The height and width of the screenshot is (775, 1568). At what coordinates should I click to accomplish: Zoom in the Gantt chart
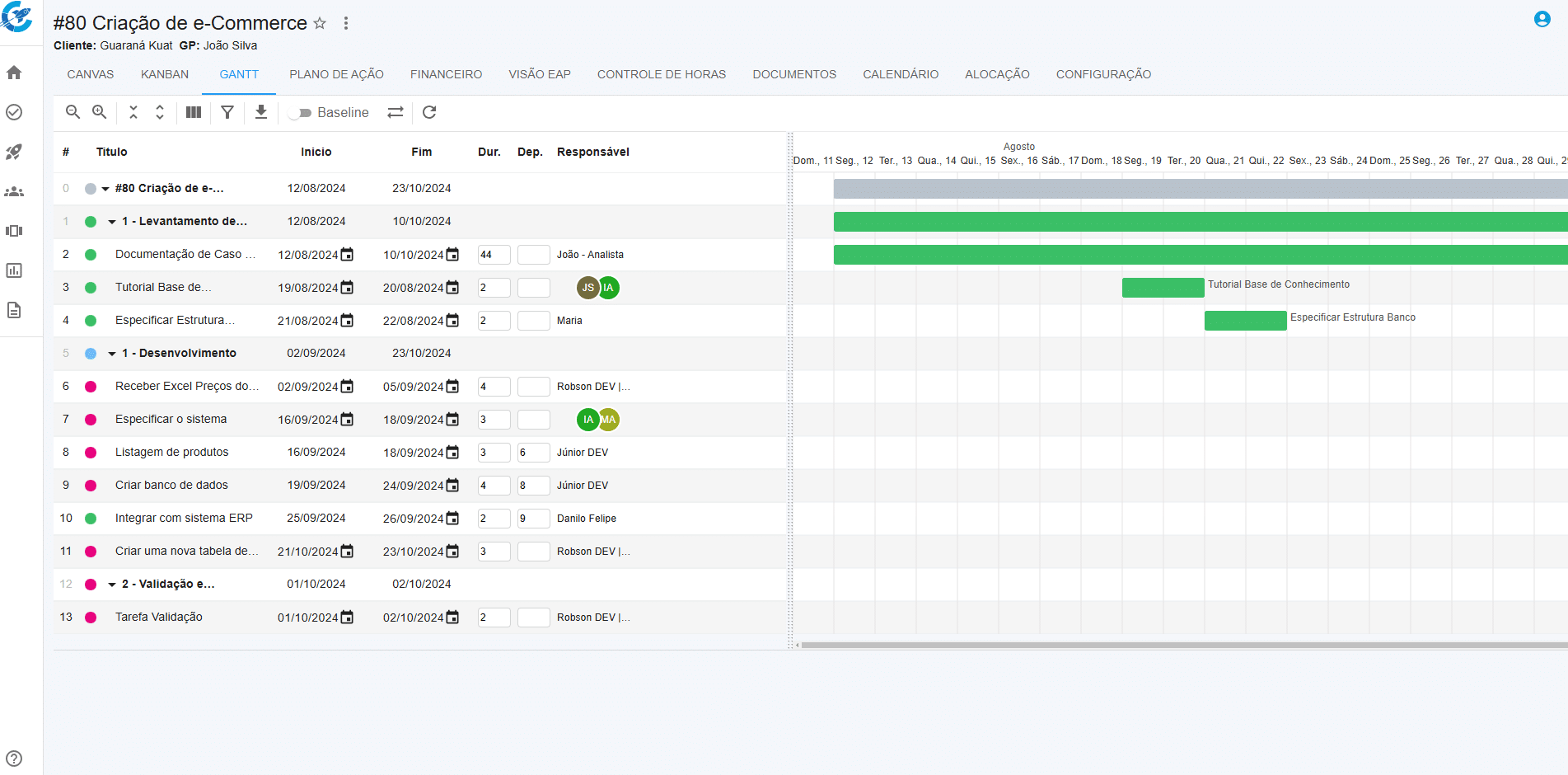[x=100, y=112]
